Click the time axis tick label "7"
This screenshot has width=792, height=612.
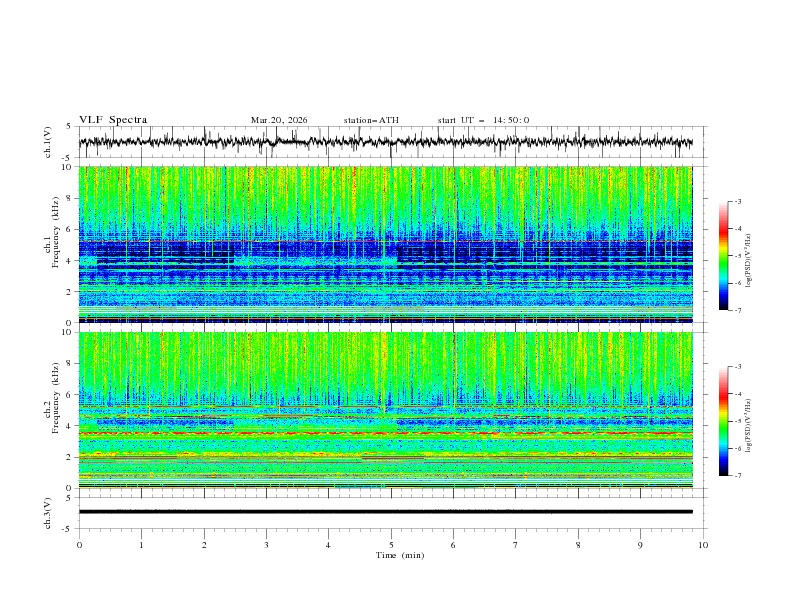[x=516, y=545]
